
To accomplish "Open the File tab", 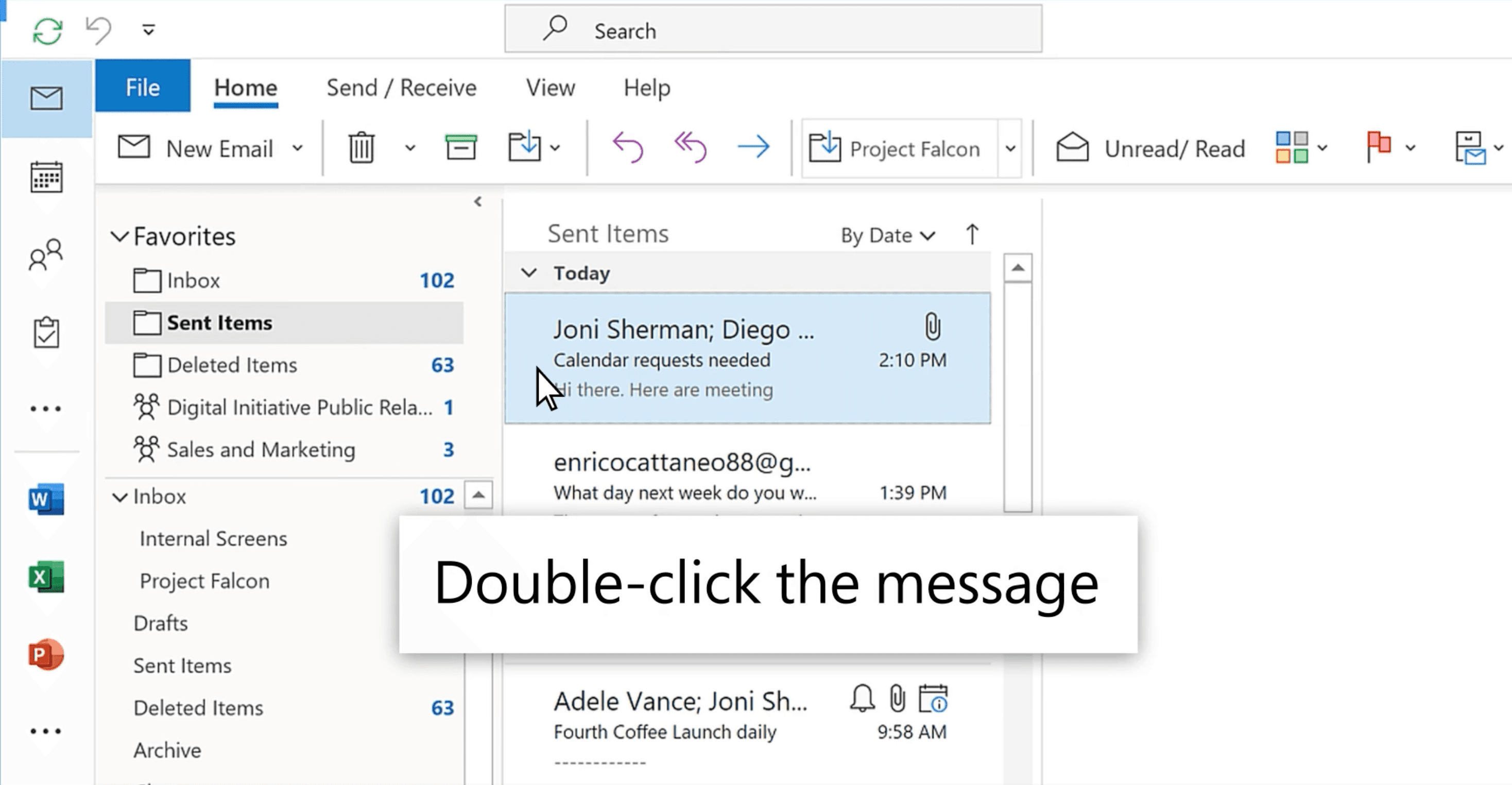I will (x=143, y=88).
